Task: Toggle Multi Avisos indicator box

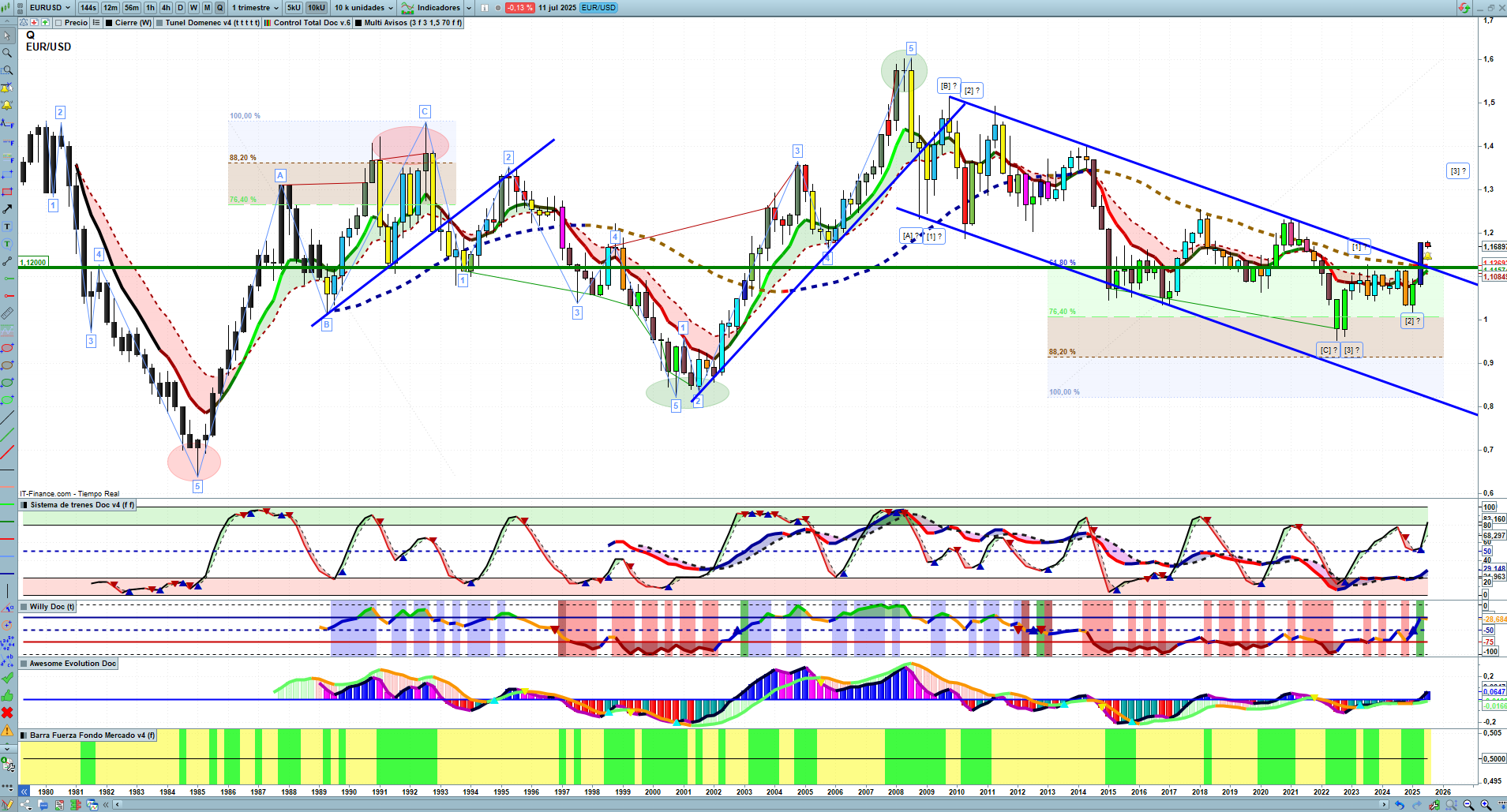Action: (x=358, y=23)
